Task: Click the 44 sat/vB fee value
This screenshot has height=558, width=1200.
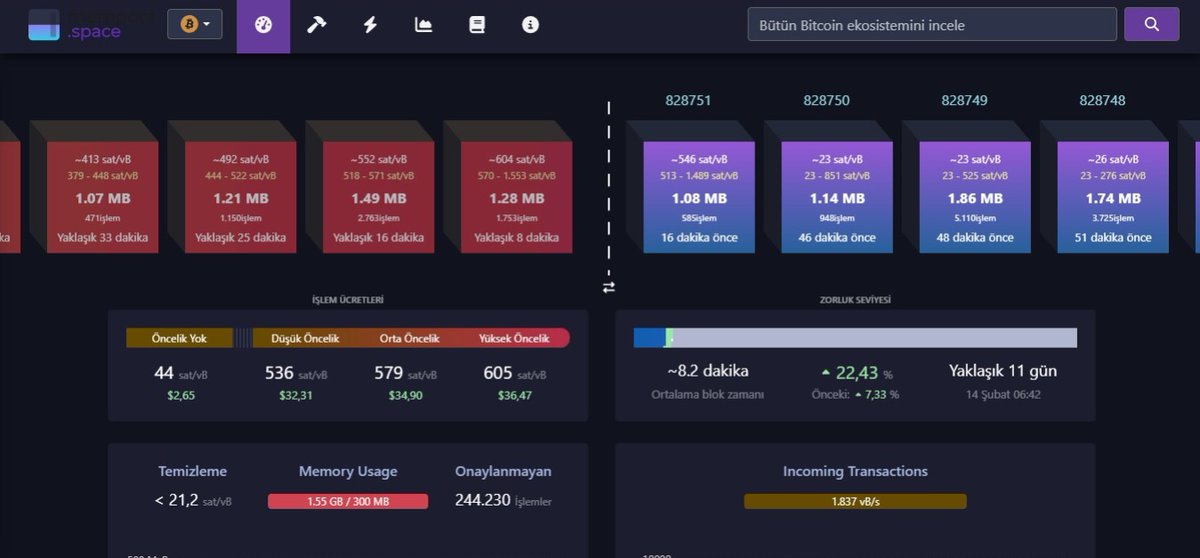Action: point(180,373)
